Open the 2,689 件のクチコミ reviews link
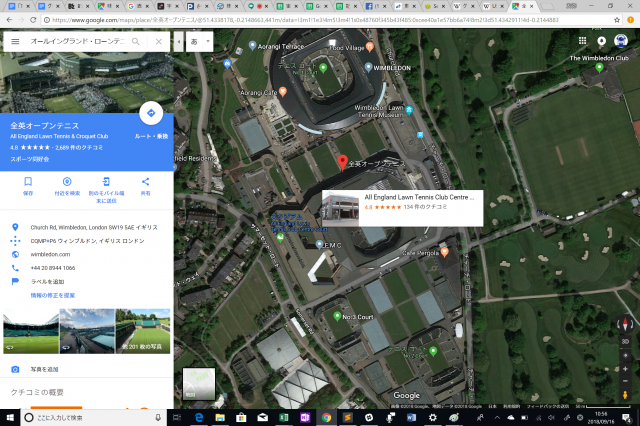 point(79,147)
